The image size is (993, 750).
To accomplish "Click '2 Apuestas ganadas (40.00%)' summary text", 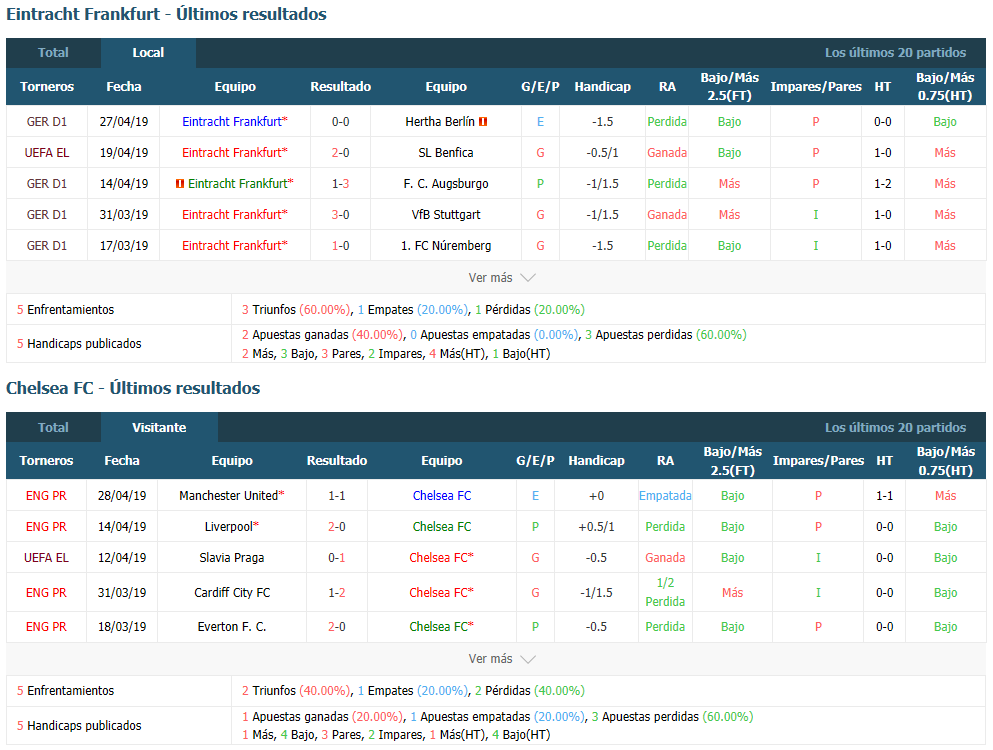I will point(322,334).
